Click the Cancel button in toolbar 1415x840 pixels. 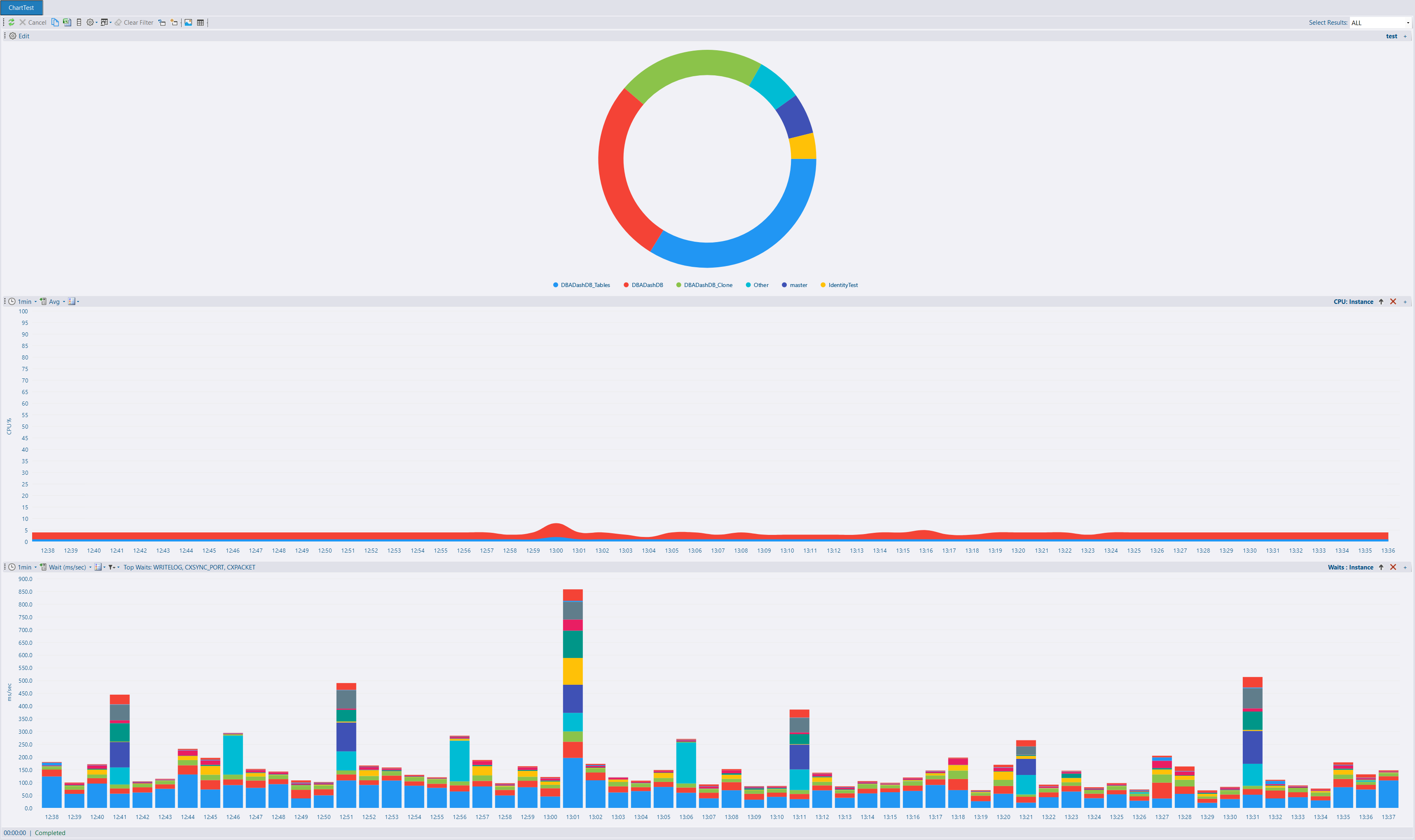[x=33, y=22]
